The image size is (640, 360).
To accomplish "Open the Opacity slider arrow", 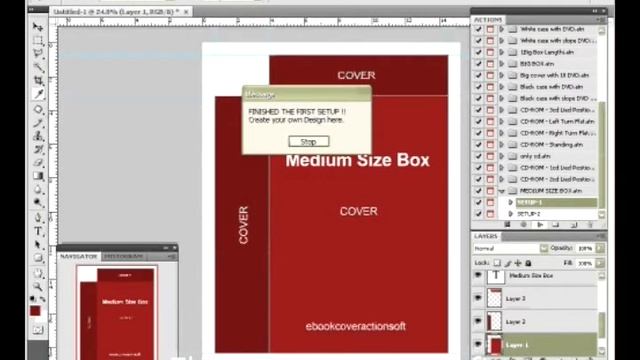I will tap(600, 248).
